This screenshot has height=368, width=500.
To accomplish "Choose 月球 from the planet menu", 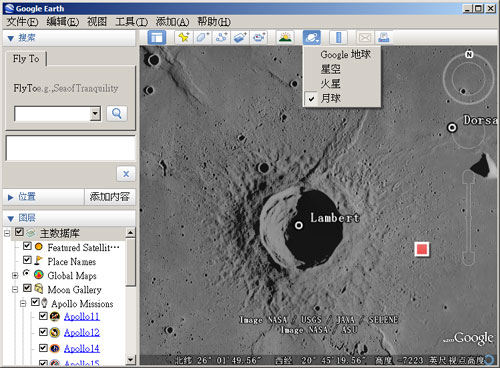I will (342, 98).
